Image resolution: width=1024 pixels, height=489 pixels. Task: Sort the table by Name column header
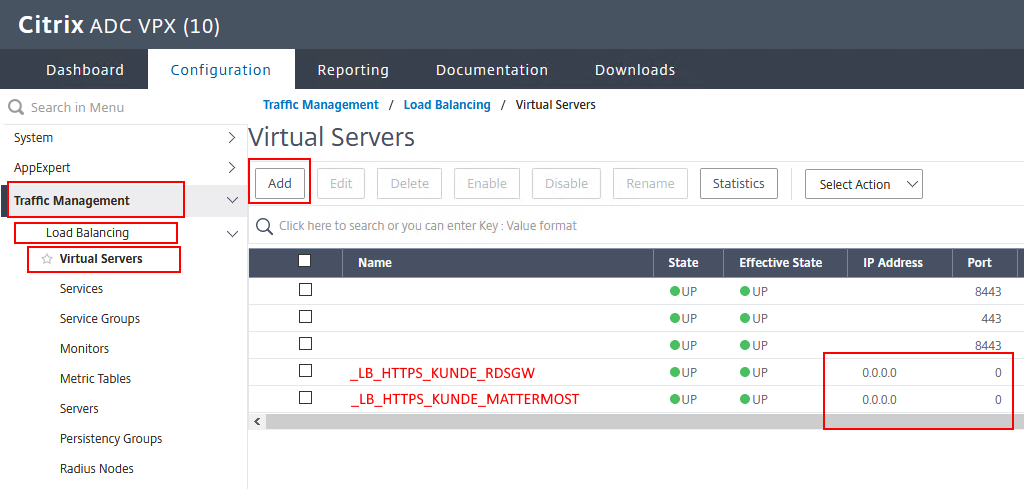375,263
